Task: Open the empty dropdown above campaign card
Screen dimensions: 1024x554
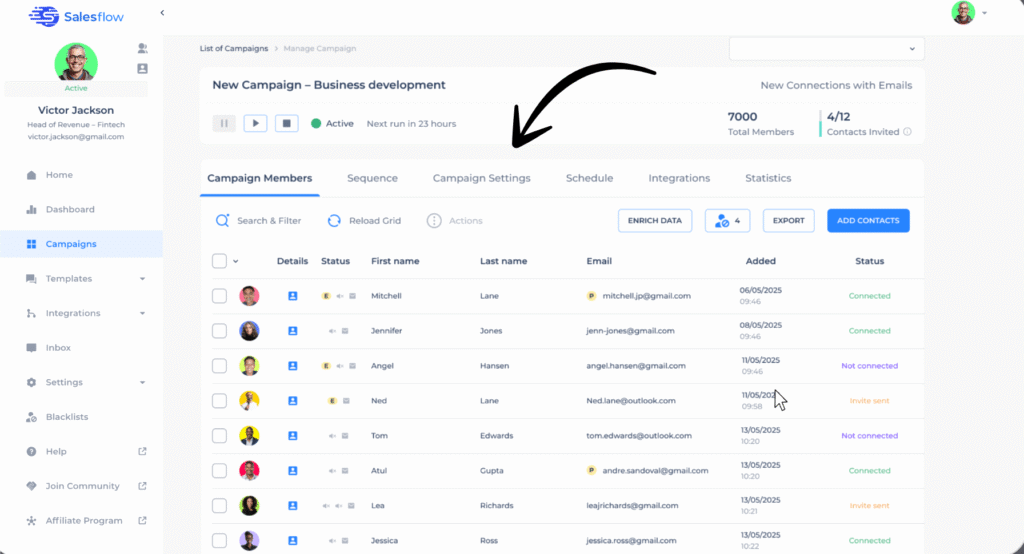Action: point(826,49)
